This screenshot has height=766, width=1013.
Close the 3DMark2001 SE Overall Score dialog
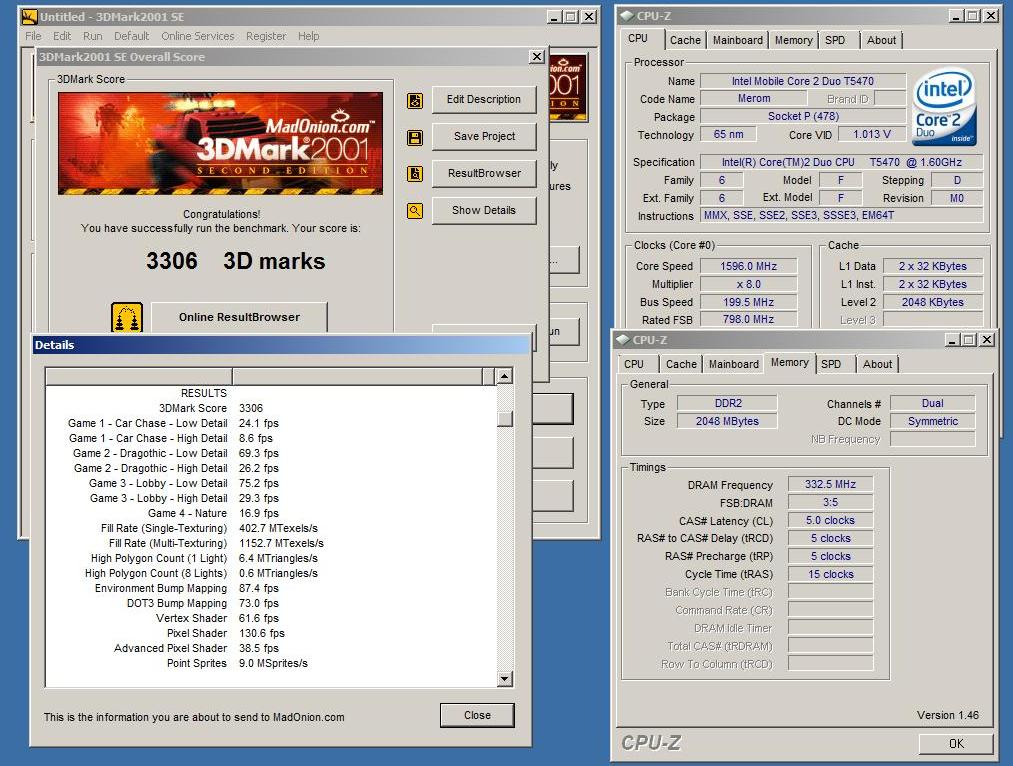pyautogui.click(x=536, y=57)
